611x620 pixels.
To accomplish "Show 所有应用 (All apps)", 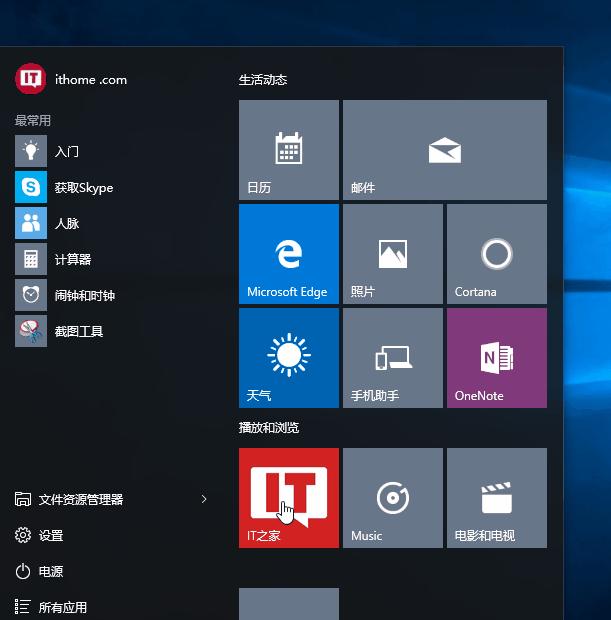I will click(63, 607).
